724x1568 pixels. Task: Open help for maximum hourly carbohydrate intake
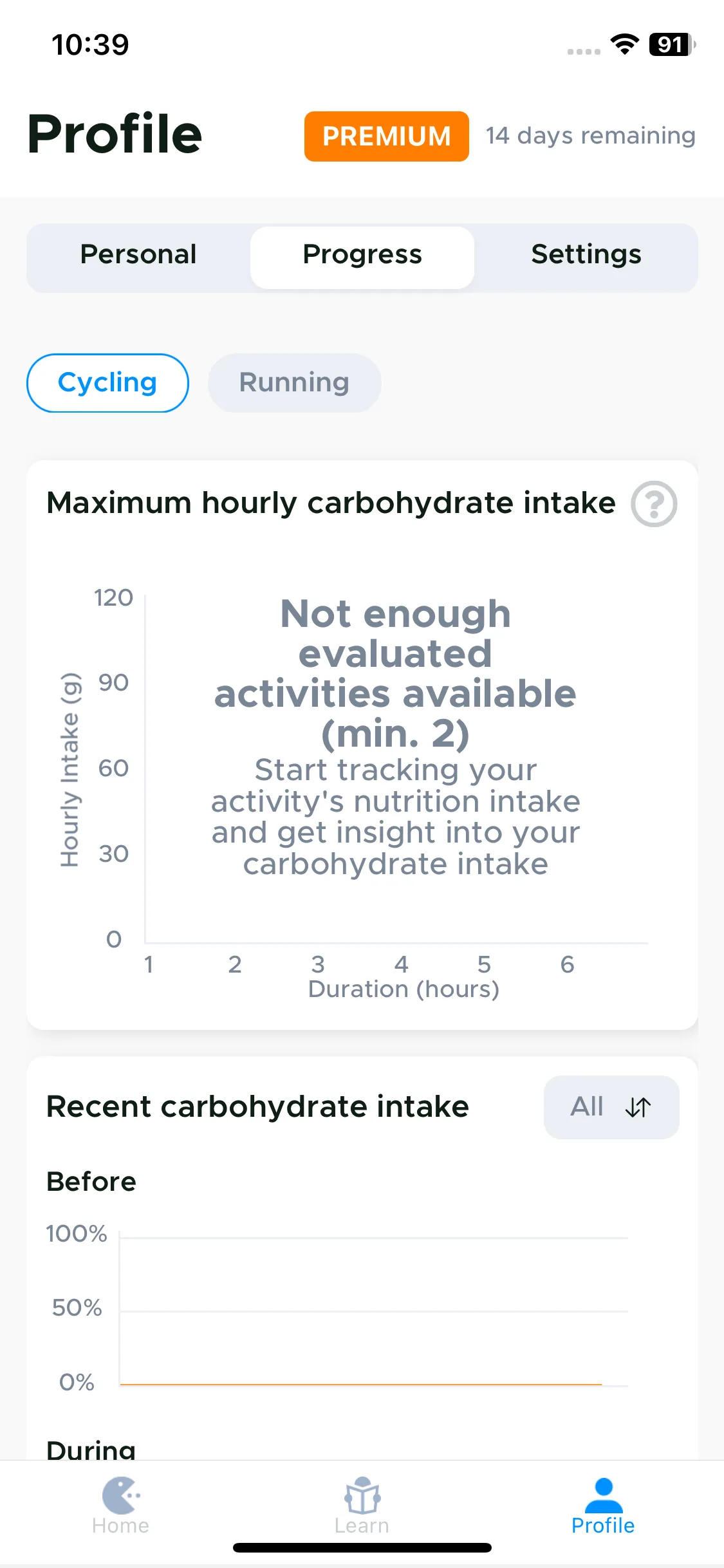click(x=653, y=504)
